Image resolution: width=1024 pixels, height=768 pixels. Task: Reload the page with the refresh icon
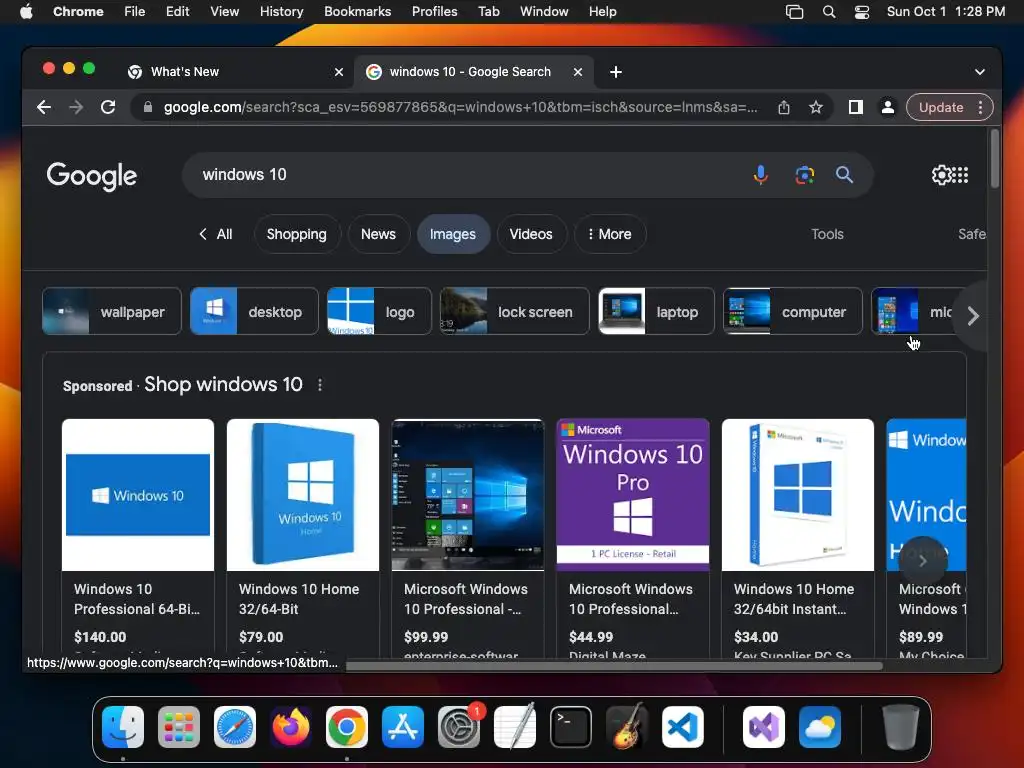108,107
